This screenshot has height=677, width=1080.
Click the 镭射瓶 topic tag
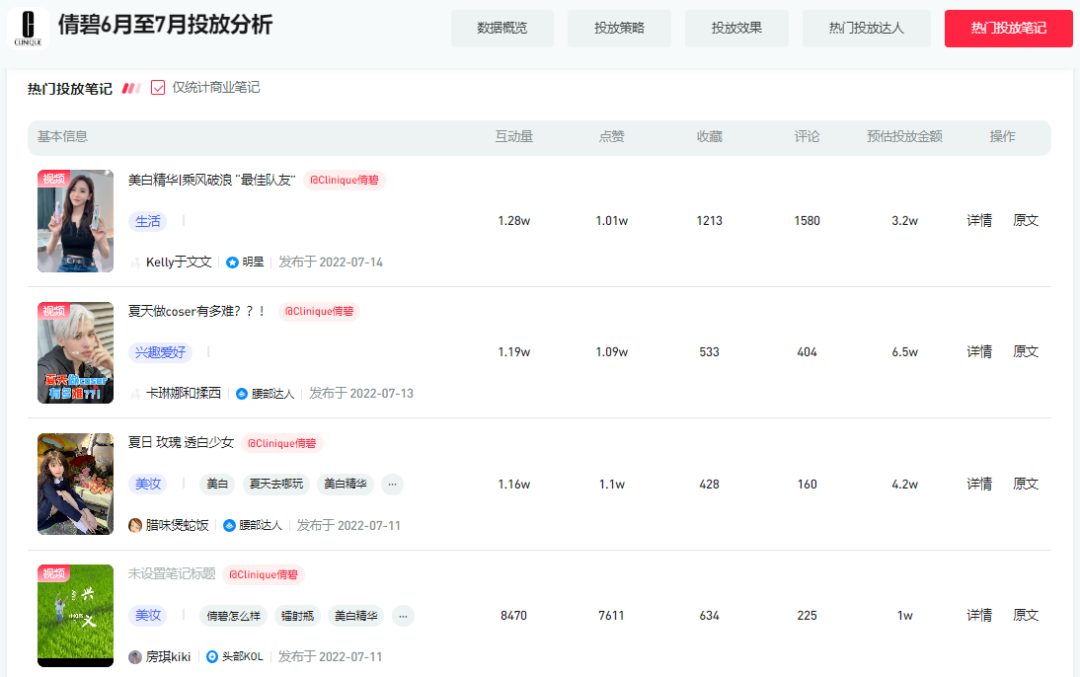click(298, 616)
